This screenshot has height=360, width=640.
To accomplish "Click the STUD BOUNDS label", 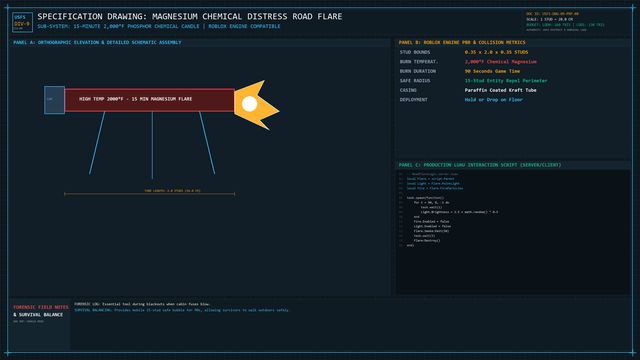I will [415, 52].
